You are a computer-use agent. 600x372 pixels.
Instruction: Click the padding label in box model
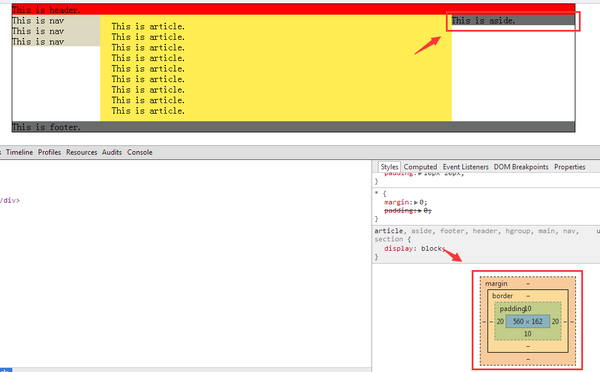coord(512,308)
